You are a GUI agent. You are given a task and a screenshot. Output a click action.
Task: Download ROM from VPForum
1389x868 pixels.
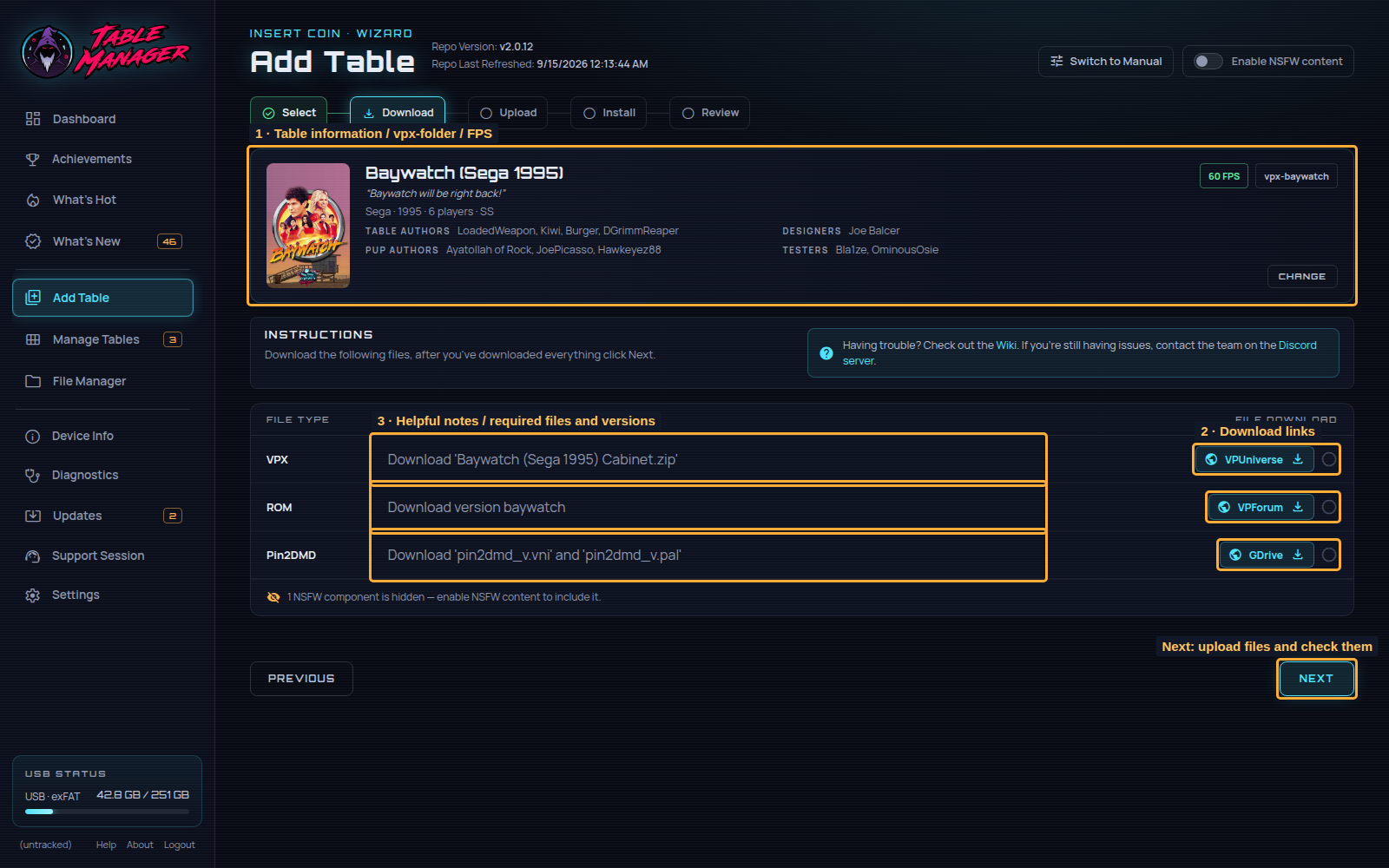[1261, 507]
